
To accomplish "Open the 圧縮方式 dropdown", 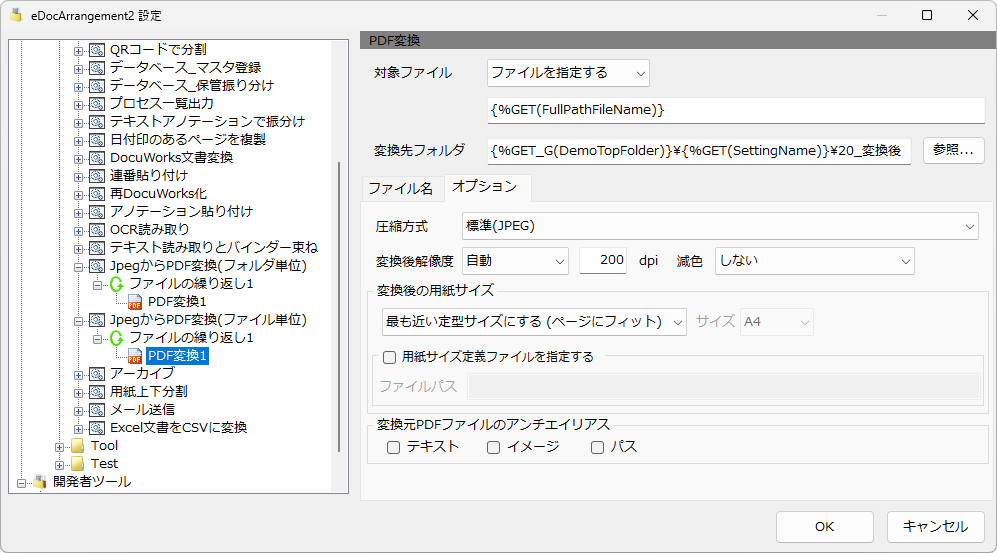I will coord(719,227).
